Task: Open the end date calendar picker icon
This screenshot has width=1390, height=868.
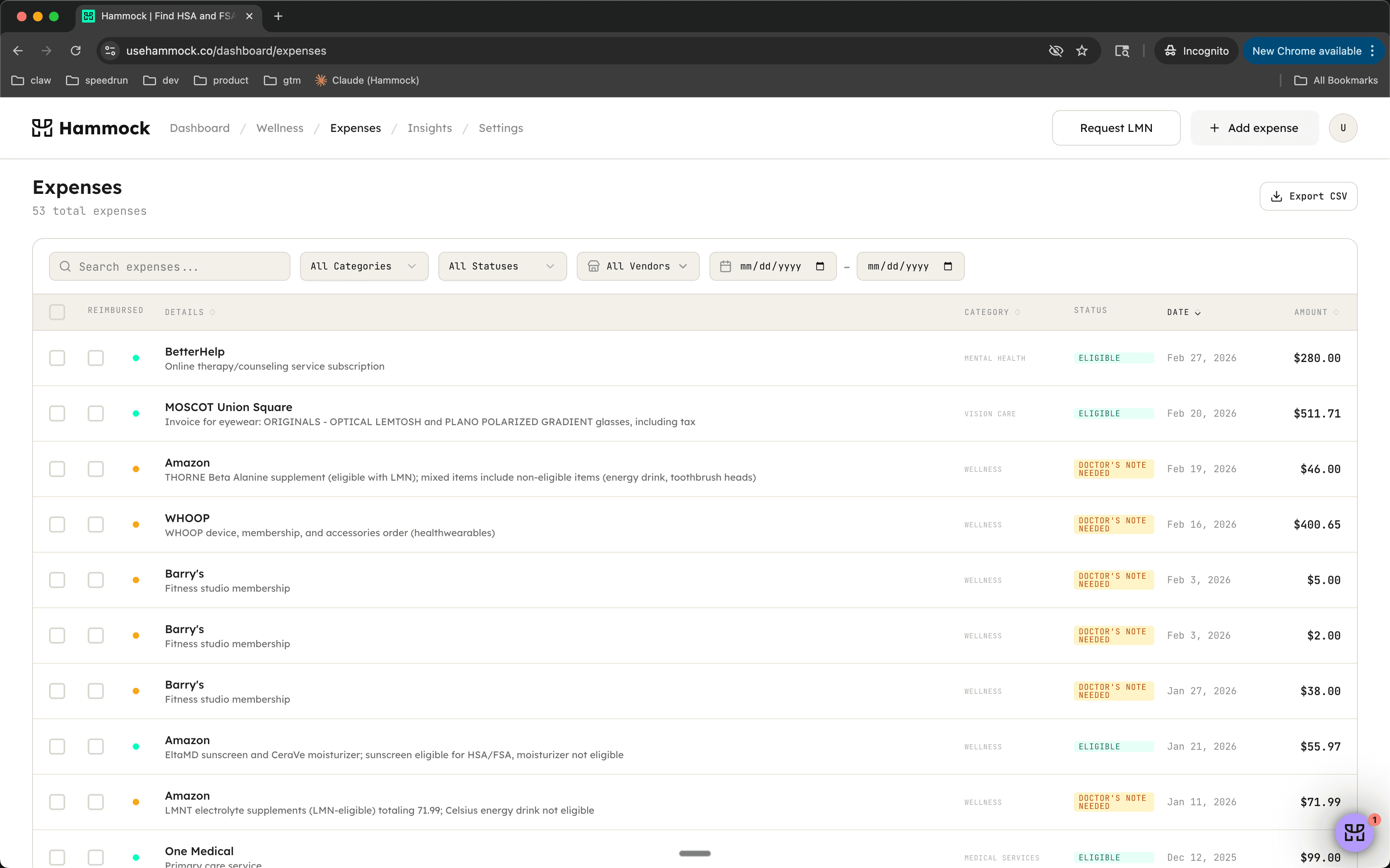Action: tap(948, 266)
